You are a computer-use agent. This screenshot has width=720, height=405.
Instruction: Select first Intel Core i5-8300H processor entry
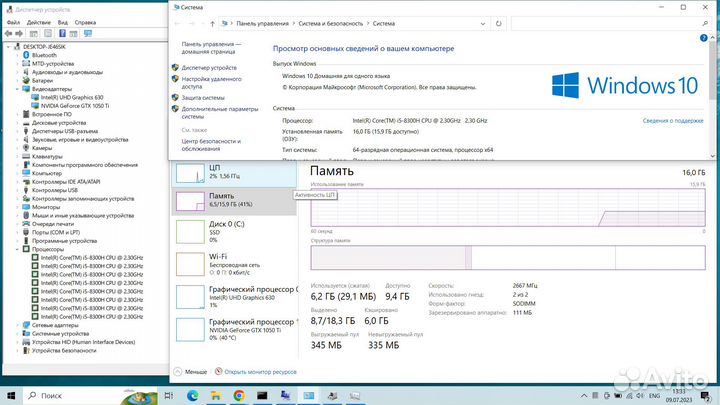(92, 258)
